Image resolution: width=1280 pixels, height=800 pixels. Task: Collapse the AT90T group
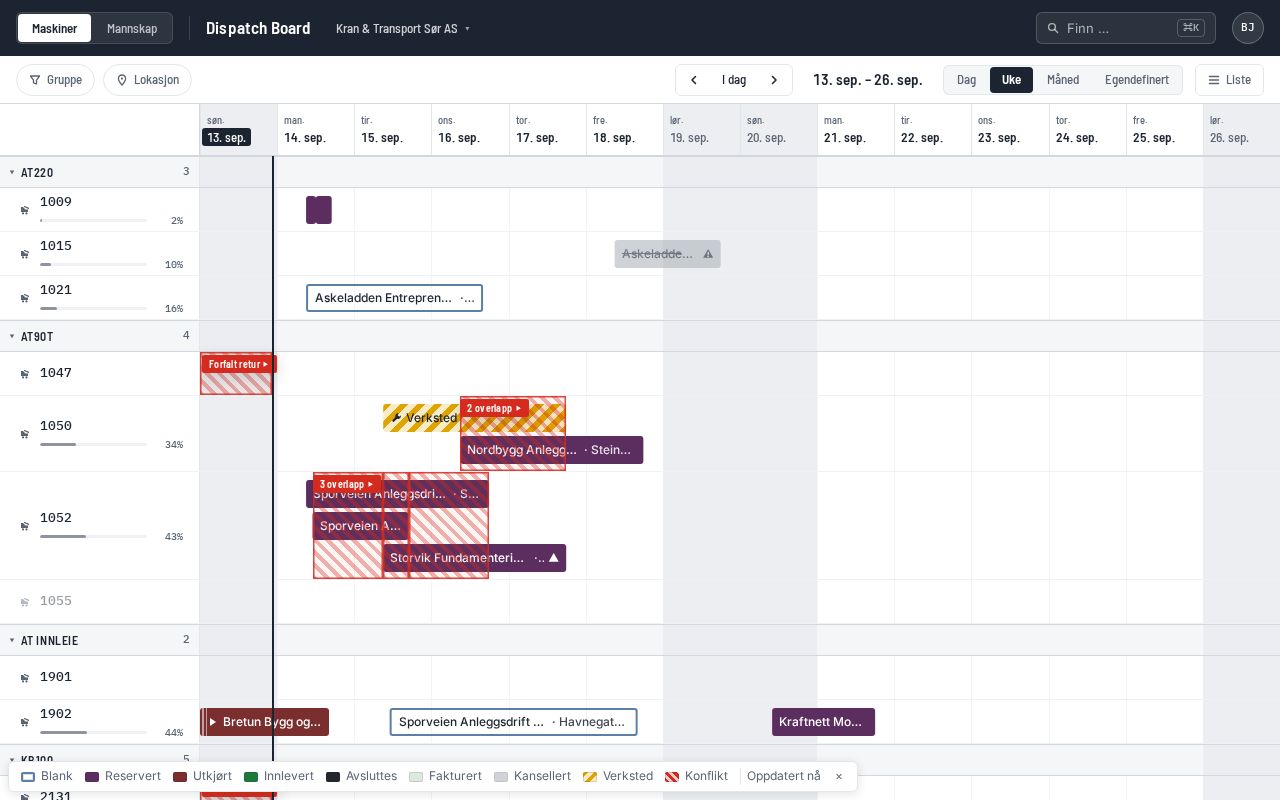point(12,336)
